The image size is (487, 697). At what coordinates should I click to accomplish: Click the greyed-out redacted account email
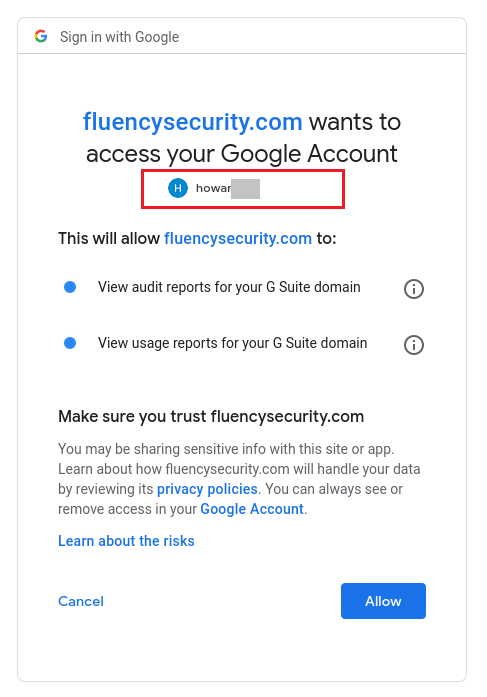tap(245, 189)
